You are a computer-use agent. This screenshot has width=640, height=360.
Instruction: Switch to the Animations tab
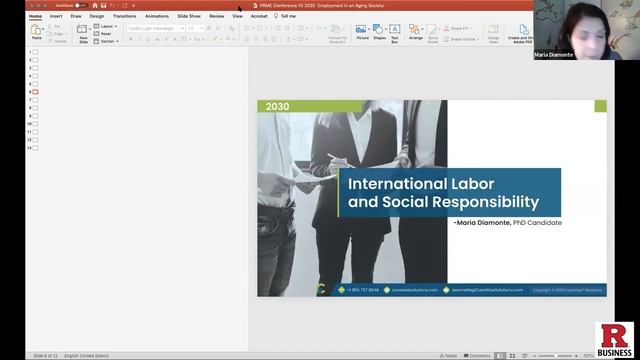pyautogui.click(x=157, y=16)
